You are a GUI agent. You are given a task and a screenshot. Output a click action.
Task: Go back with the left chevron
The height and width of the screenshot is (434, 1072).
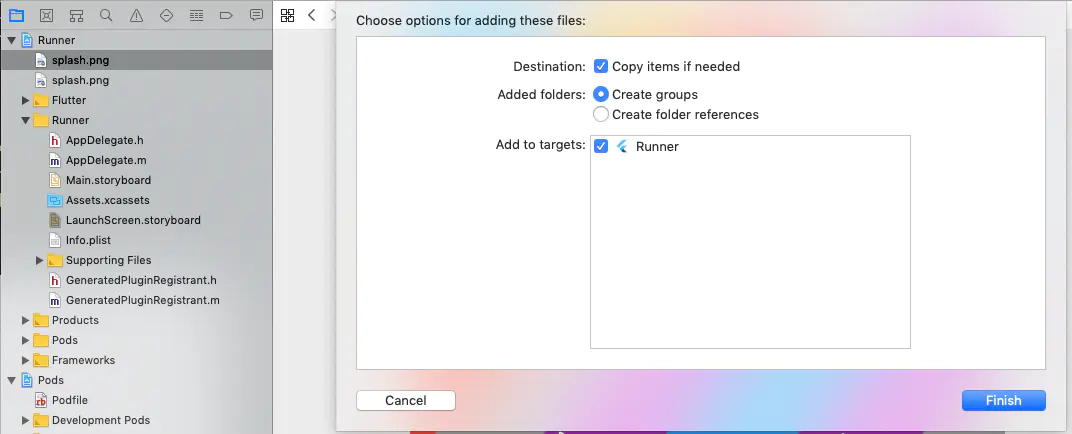pos(312,15)
